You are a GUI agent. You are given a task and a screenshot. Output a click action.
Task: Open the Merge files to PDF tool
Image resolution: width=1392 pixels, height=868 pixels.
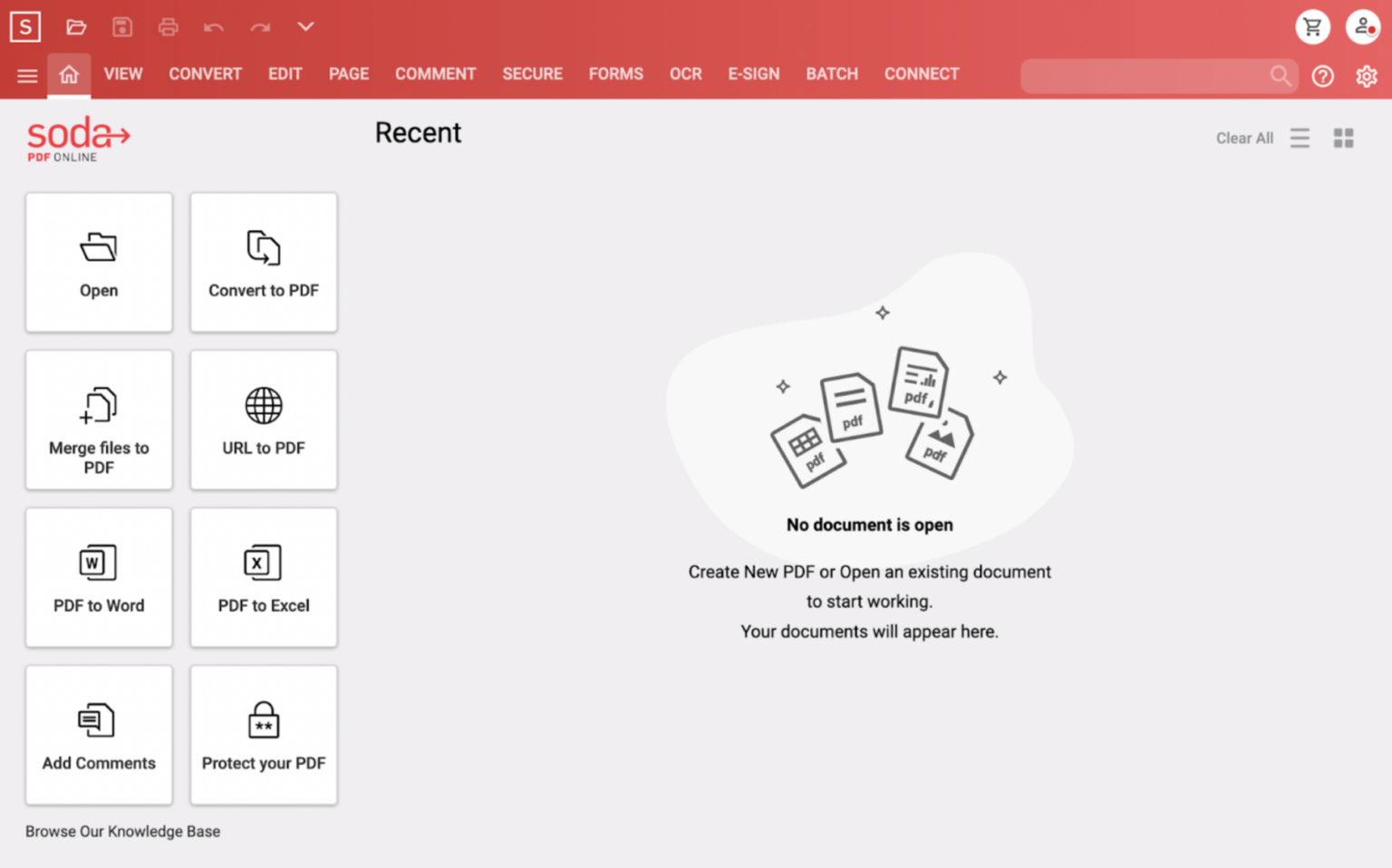coord(98,420)
